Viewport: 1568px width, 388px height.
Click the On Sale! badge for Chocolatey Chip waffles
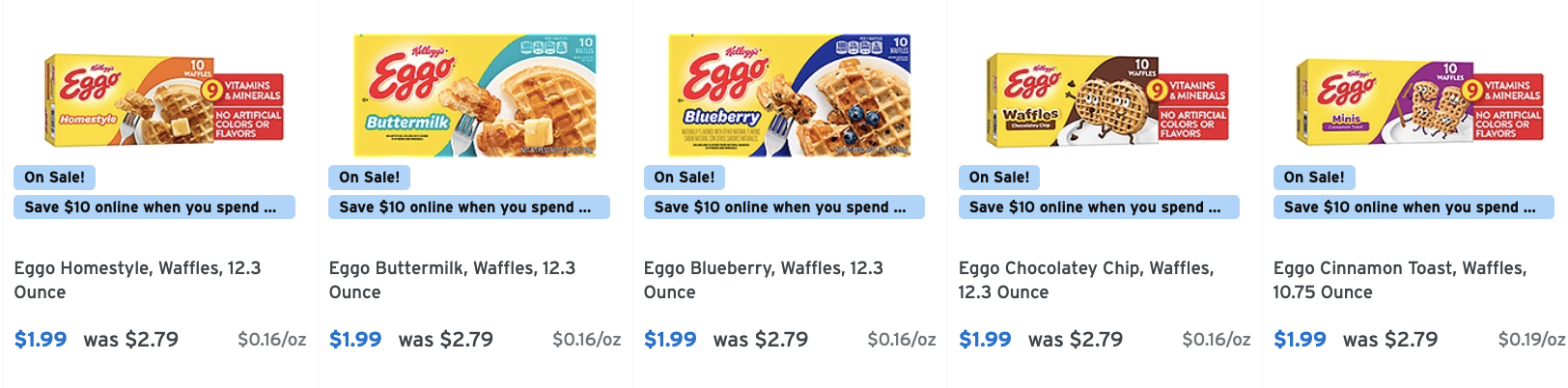(998, 178)
